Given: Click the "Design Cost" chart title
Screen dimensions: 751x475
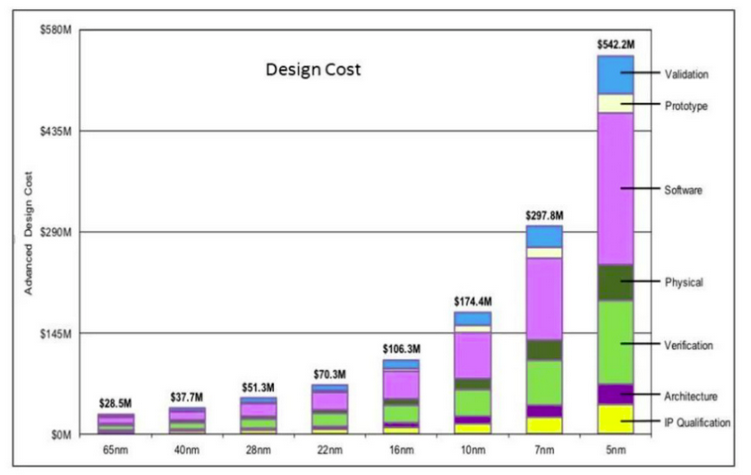Looking at the screenshot, I should coord(313,71).
